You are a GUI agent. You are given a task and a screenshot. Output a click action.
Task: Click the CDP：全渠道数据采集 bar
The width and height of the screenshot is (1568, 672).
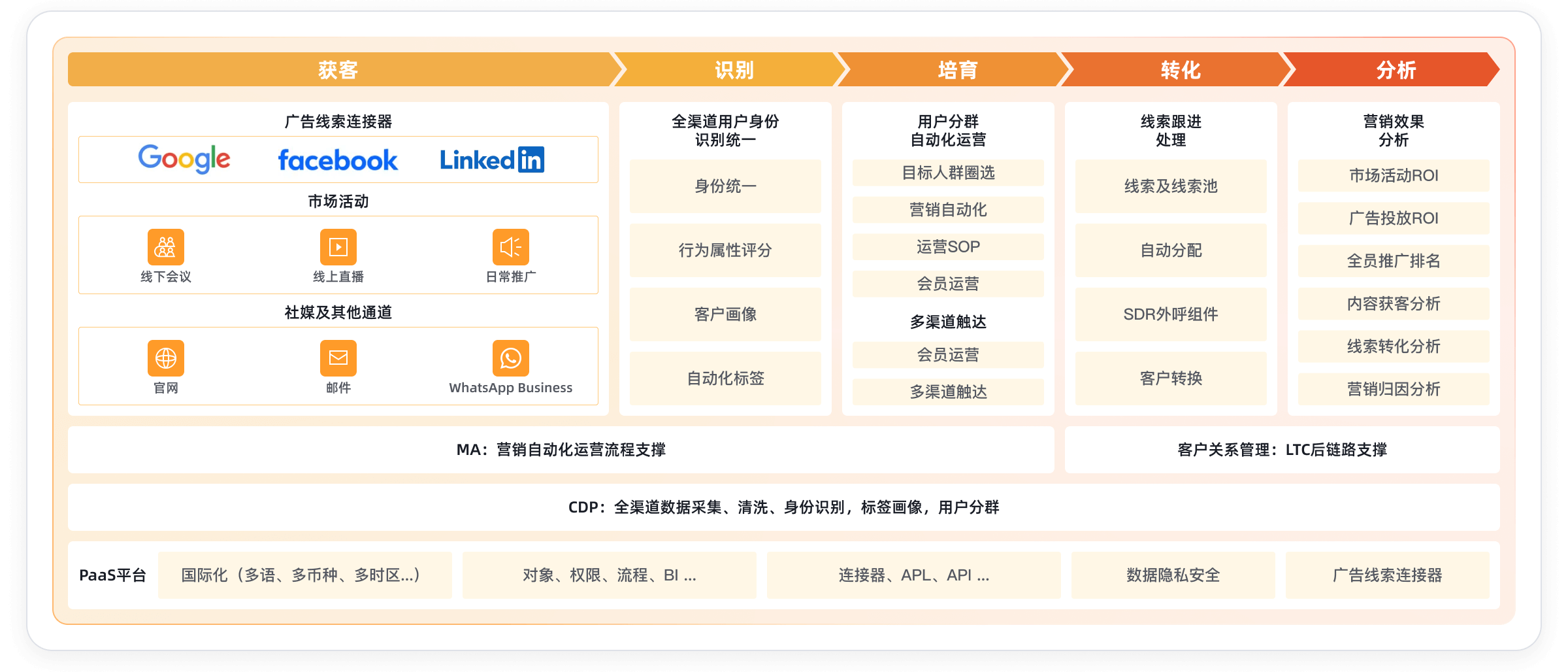point(784,507)
